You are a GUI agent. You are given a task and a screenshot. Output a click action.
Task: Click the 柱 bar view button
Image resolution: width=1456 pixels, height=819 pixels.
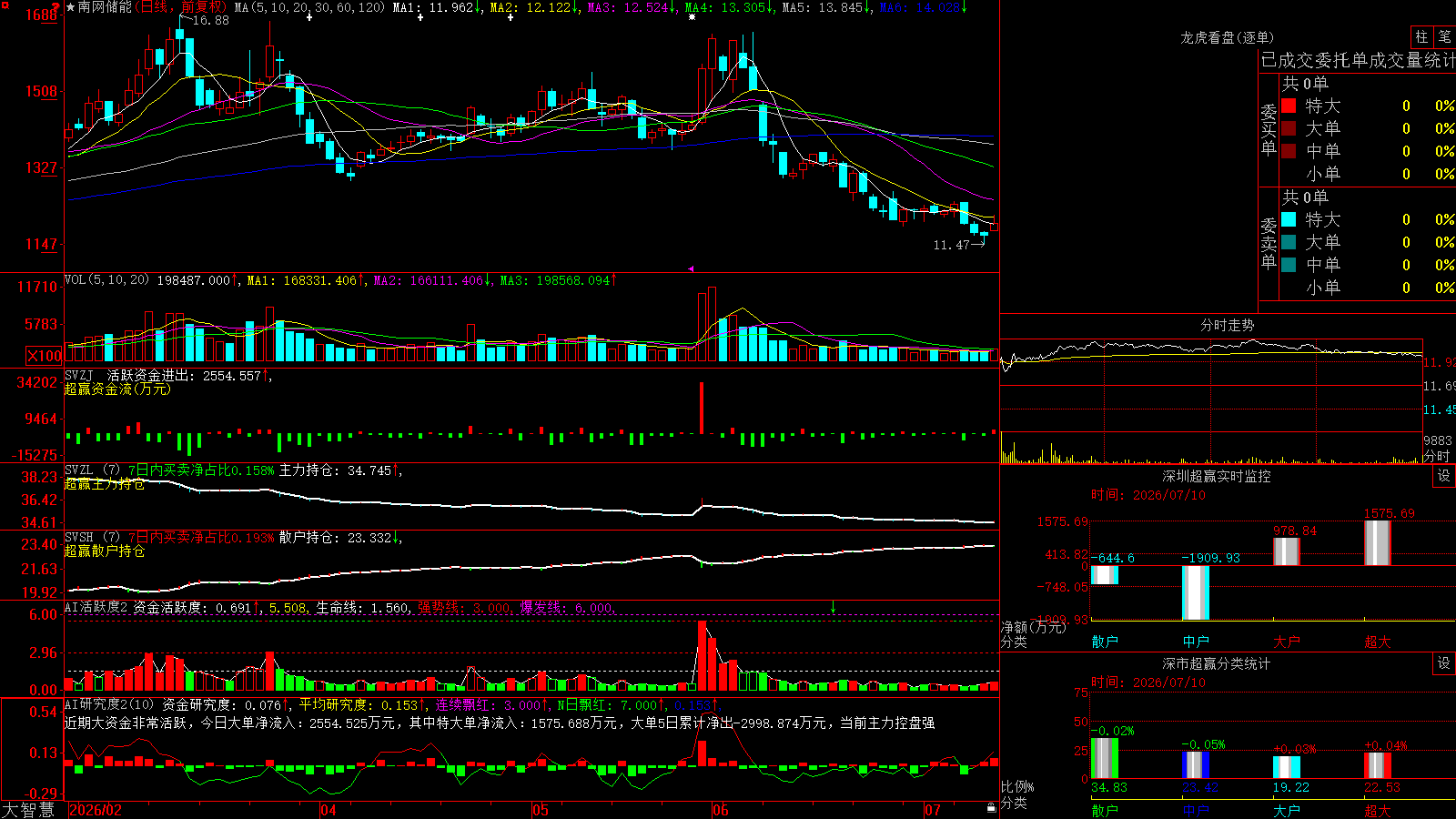click(x=1421, y=37)
